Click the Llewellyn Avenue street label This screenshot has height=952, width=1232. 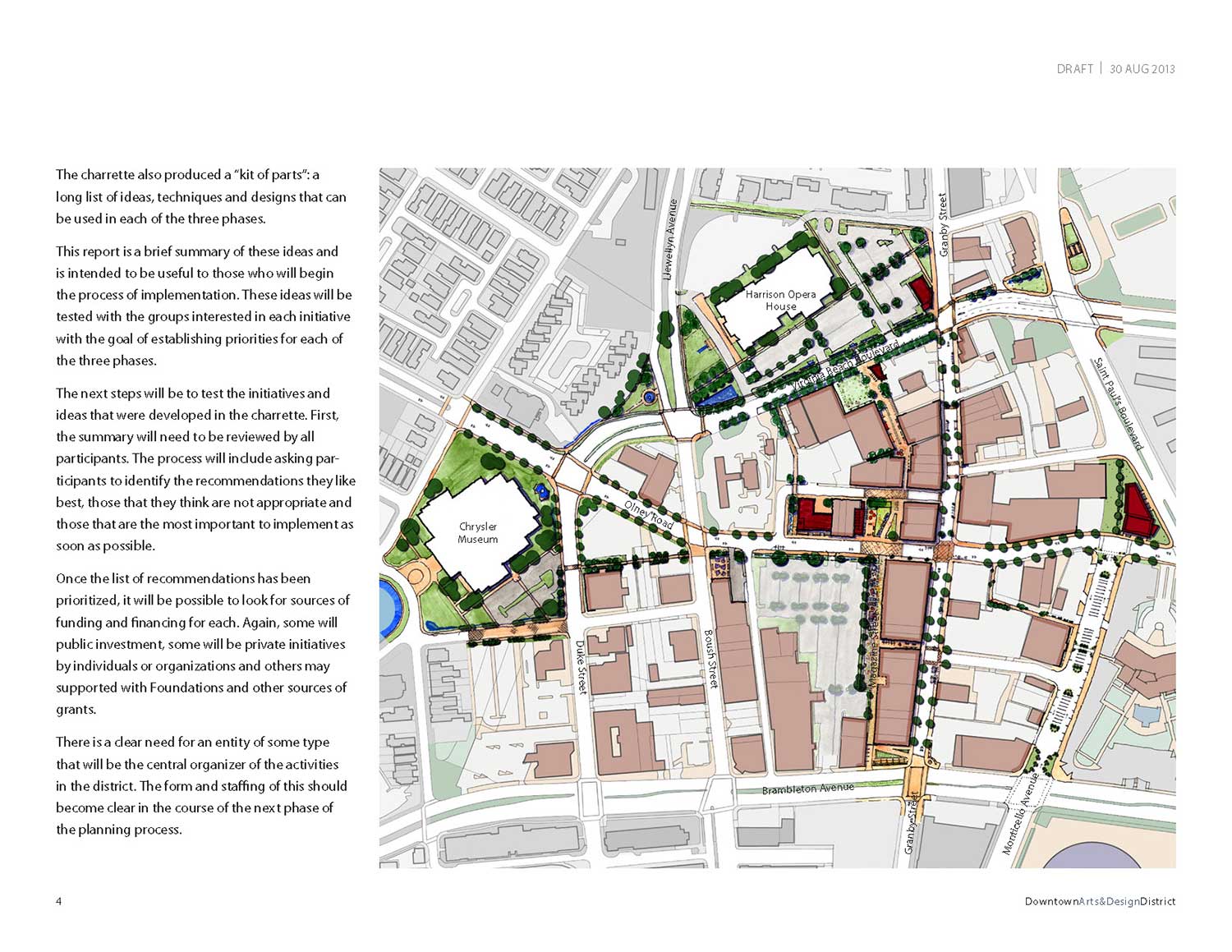(x=671, y=240)
